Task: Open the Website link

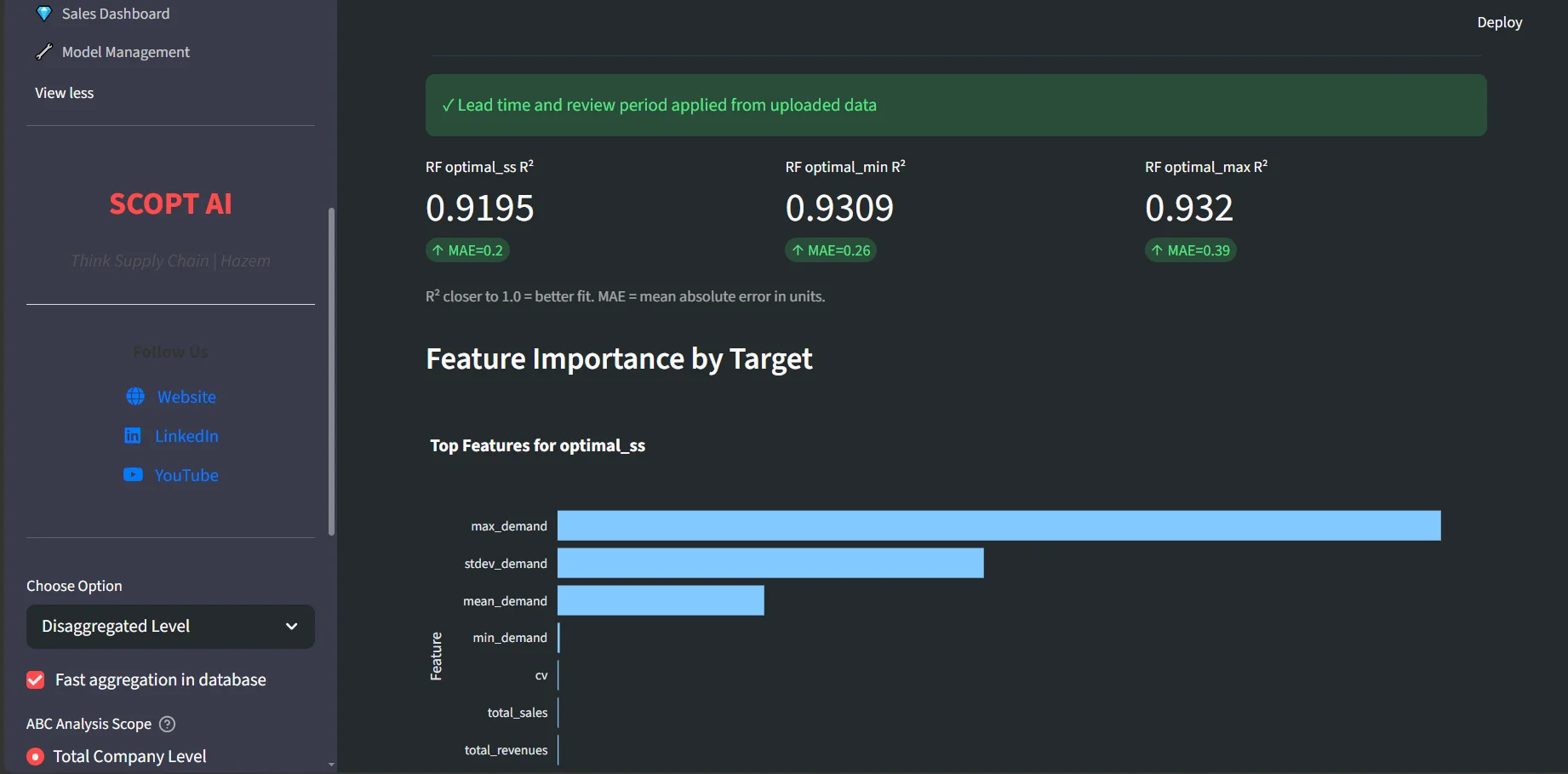Action: 186,397
